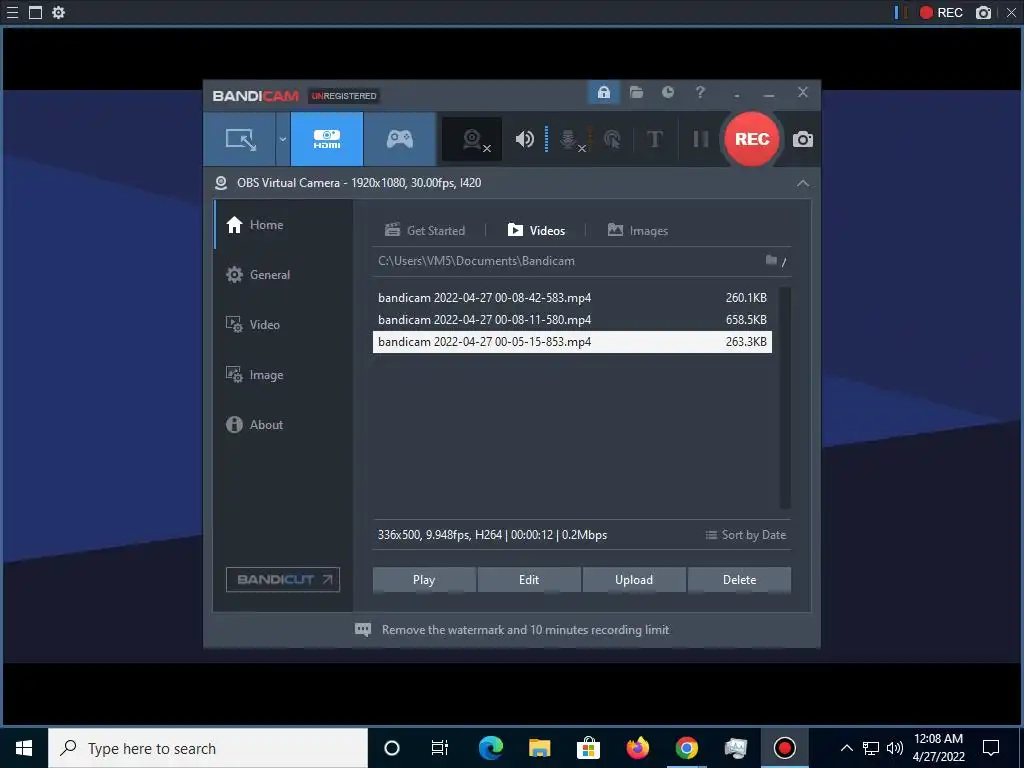
Task: Toggle the mouse click effect icon
Action: point(612,139)
